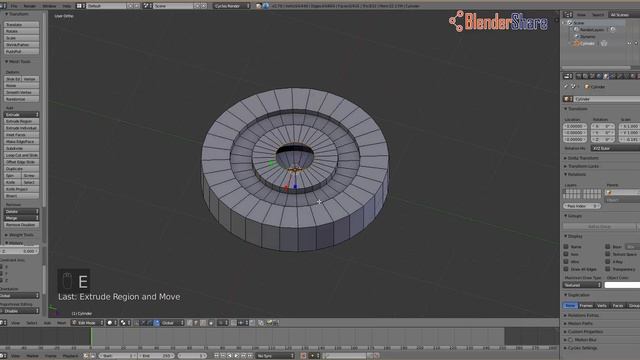
Task: Expand the Delta Transform panel
Action: (582, 158)
